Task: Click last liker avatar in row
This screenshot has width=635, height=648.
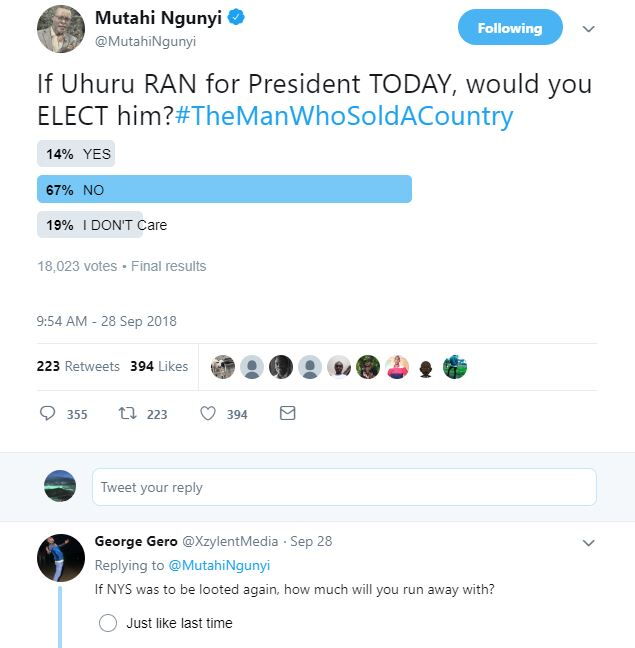Action: pos(455,367)
